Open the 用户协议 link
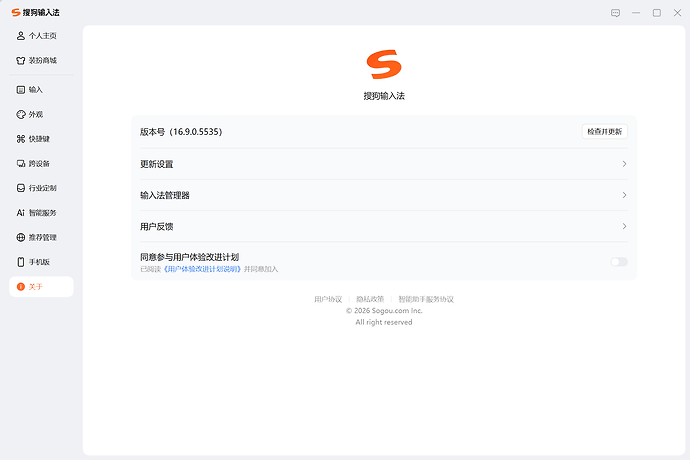Viewport: 690px width, 460px height. click(x=328, y=299)
